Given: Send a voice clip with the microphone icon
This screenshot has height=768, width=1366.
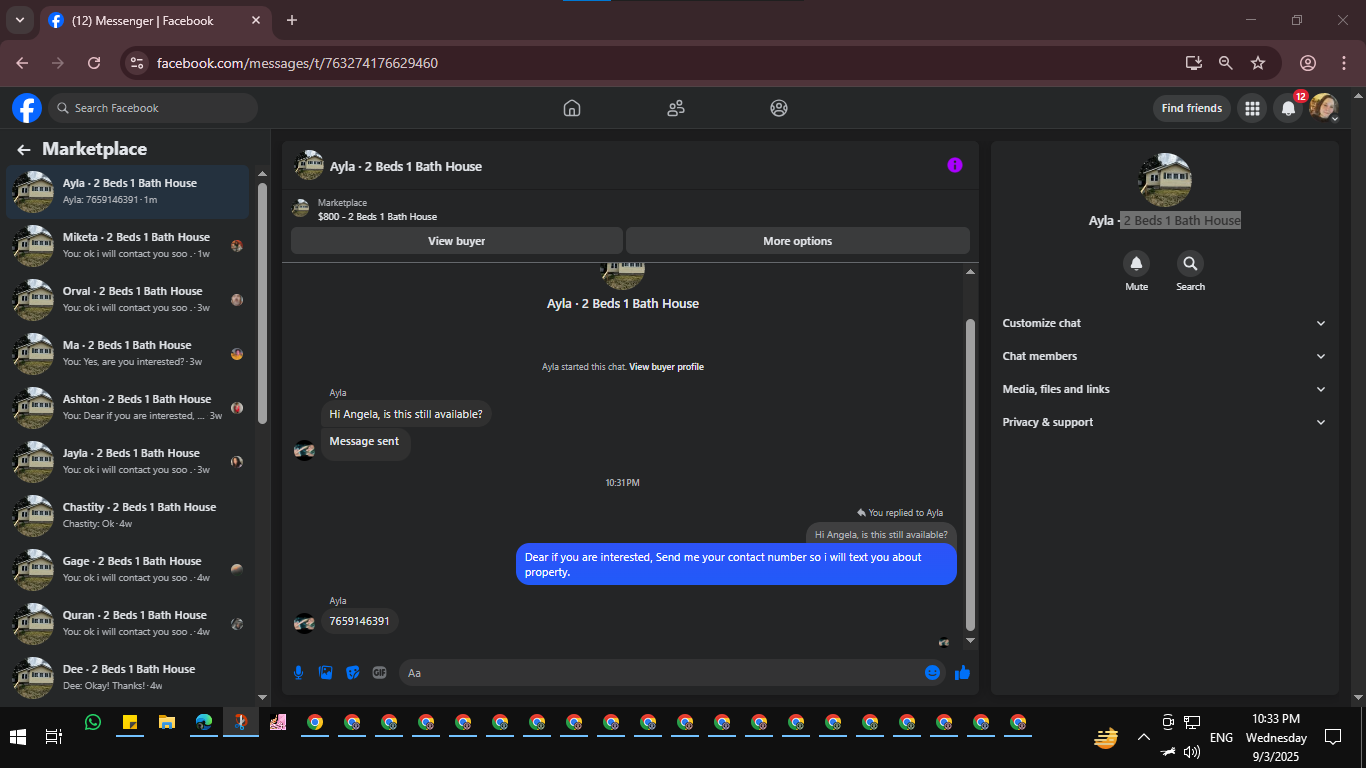Looking at the screenshot, I should (x=298, y=673).
